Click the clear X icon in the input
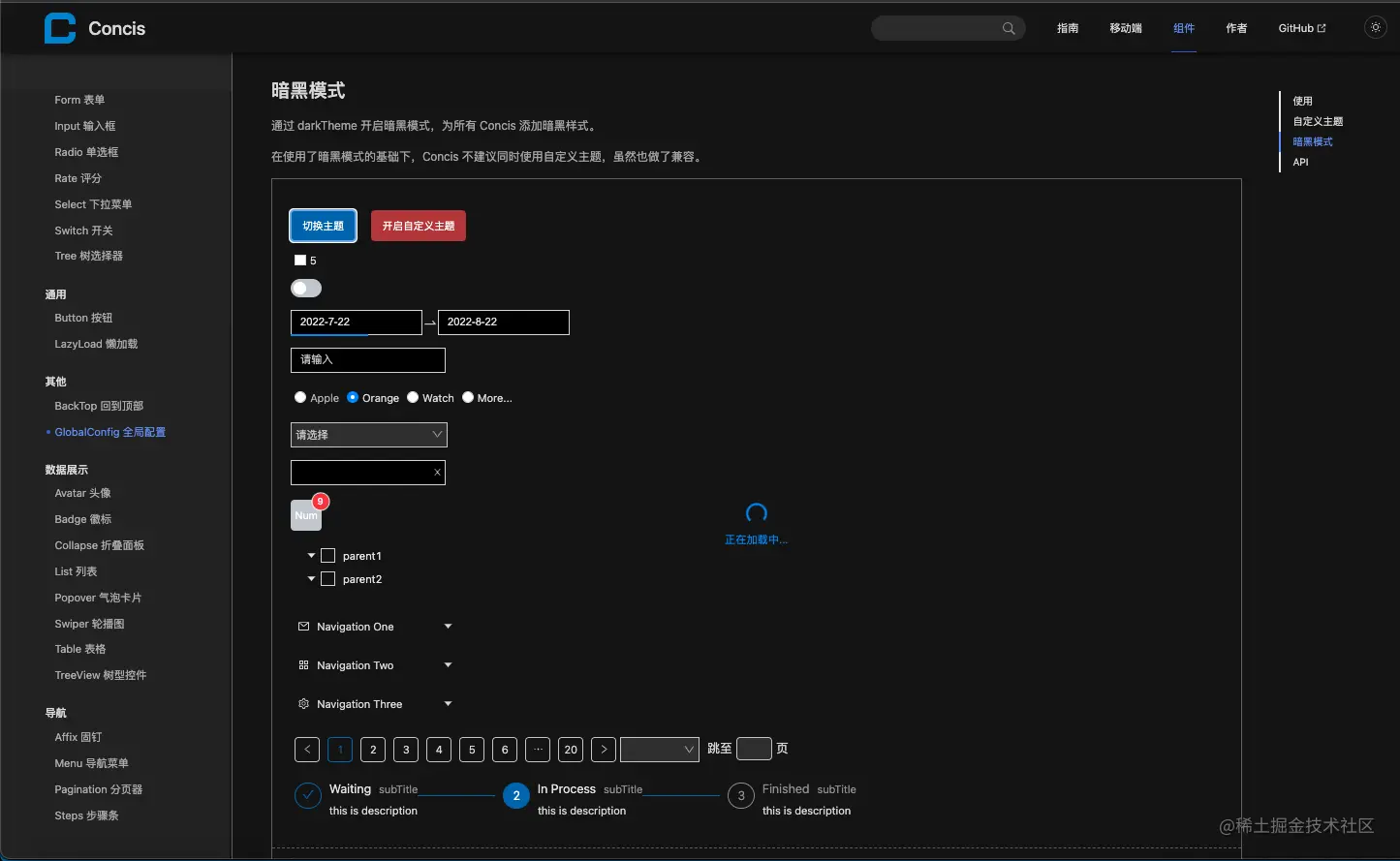1400x861 pixels. [437, 473]
